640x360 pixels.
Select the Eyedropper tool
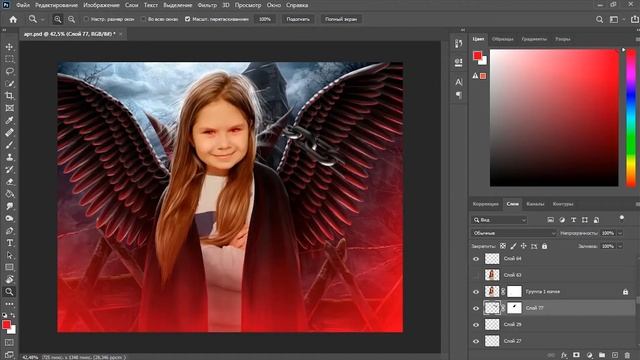pos(9,120)
